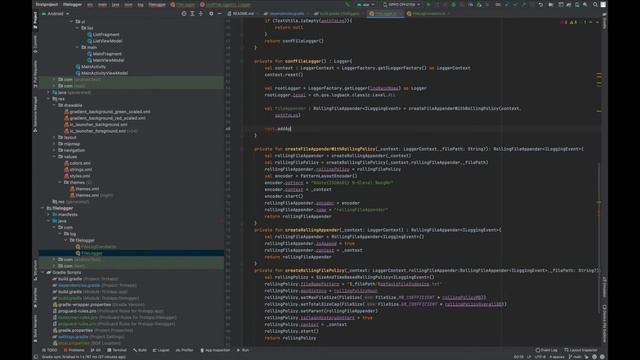The image size is (640, 360).
Task: Select ListFragment in project tree
Action: pyautogui.click(x=106, y=35)
